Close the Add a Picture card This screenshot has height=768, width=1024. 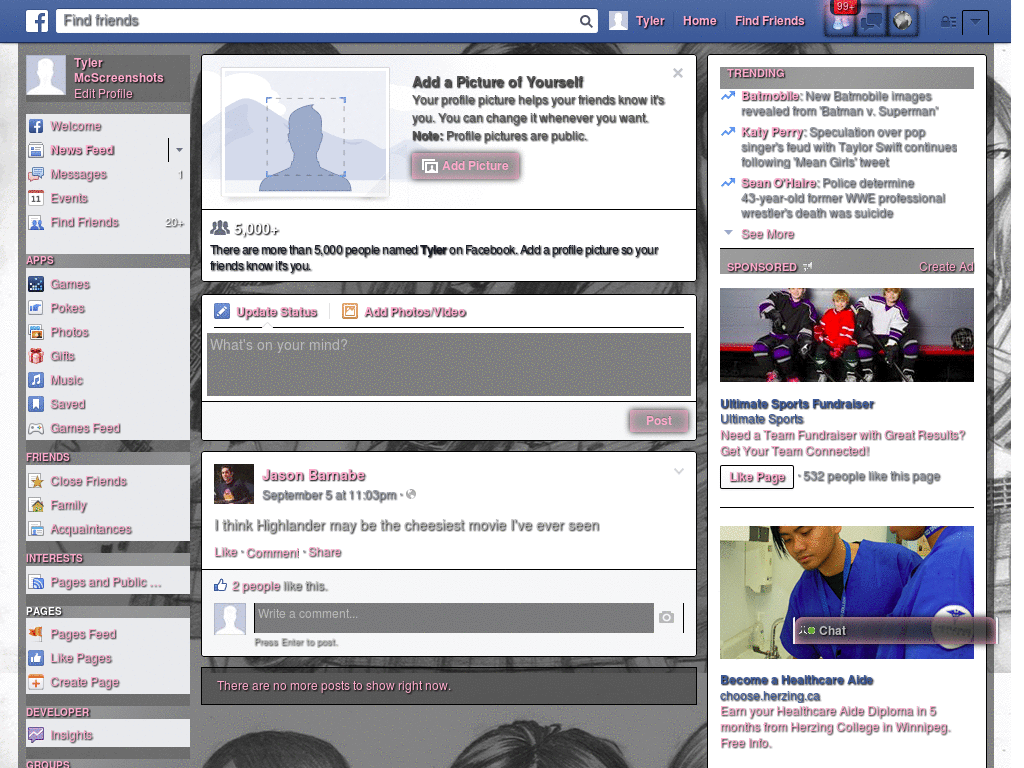tap(678, 73)
